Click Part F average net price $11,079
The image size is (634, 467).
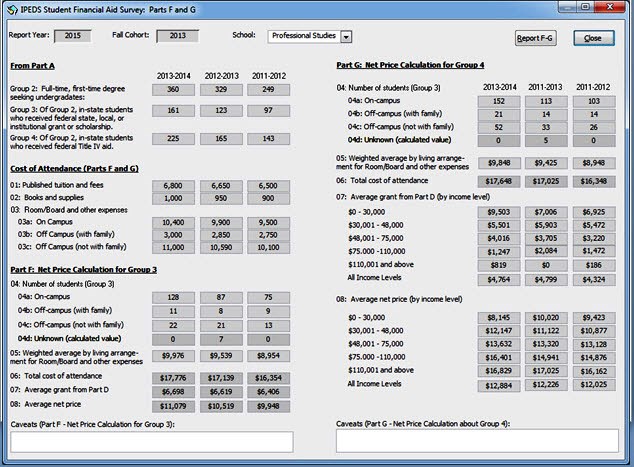point(173,406)
